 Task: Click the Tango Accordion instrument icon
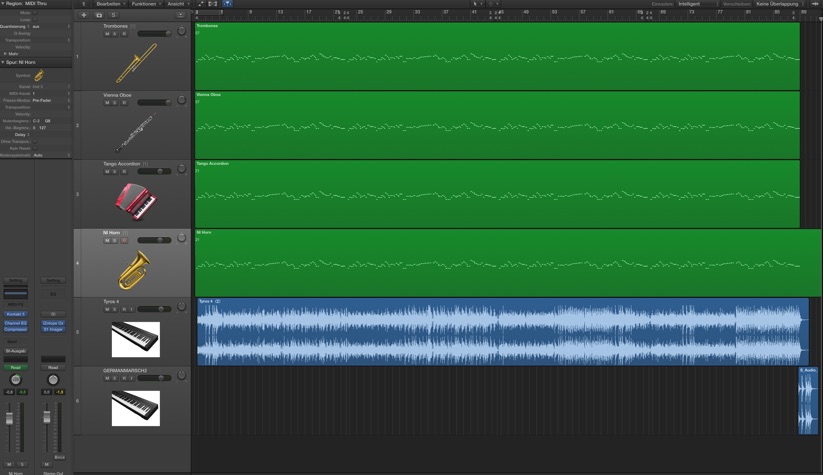[136, 202]
